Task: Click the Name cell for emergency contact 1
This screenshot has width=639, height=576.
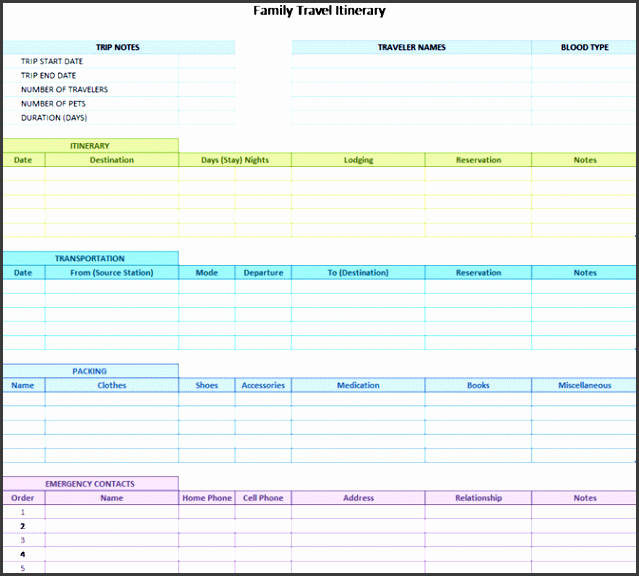Action: [x=112, y=512]
